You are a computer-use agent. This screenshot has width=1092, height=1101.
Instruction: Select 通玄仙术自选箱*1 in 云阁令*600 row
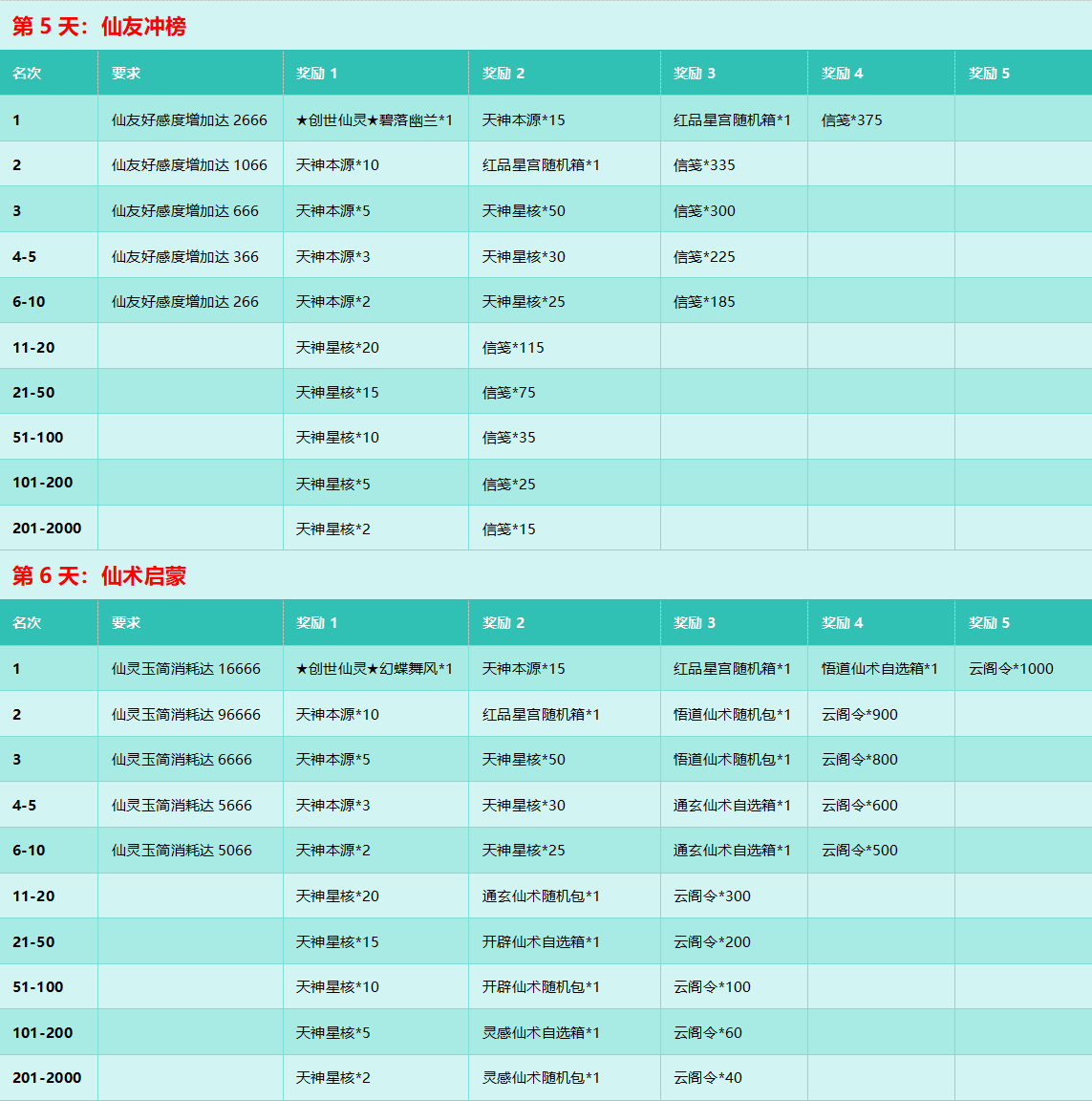point(732,806)
